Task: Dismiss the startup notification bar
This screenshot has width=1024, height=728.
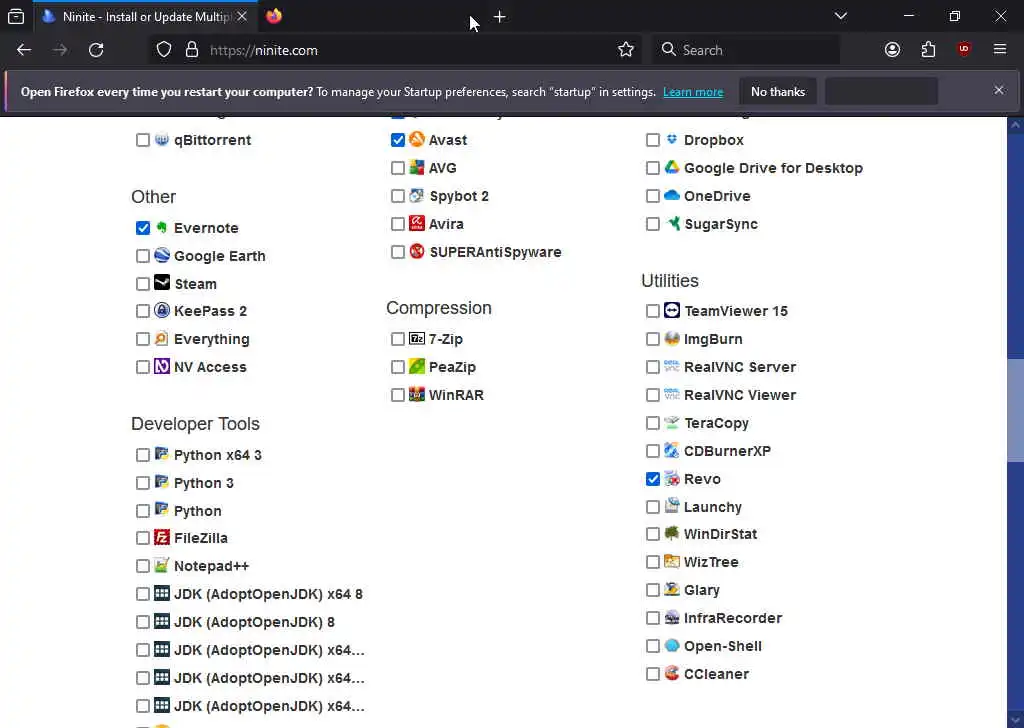Action: pos(999,90)
